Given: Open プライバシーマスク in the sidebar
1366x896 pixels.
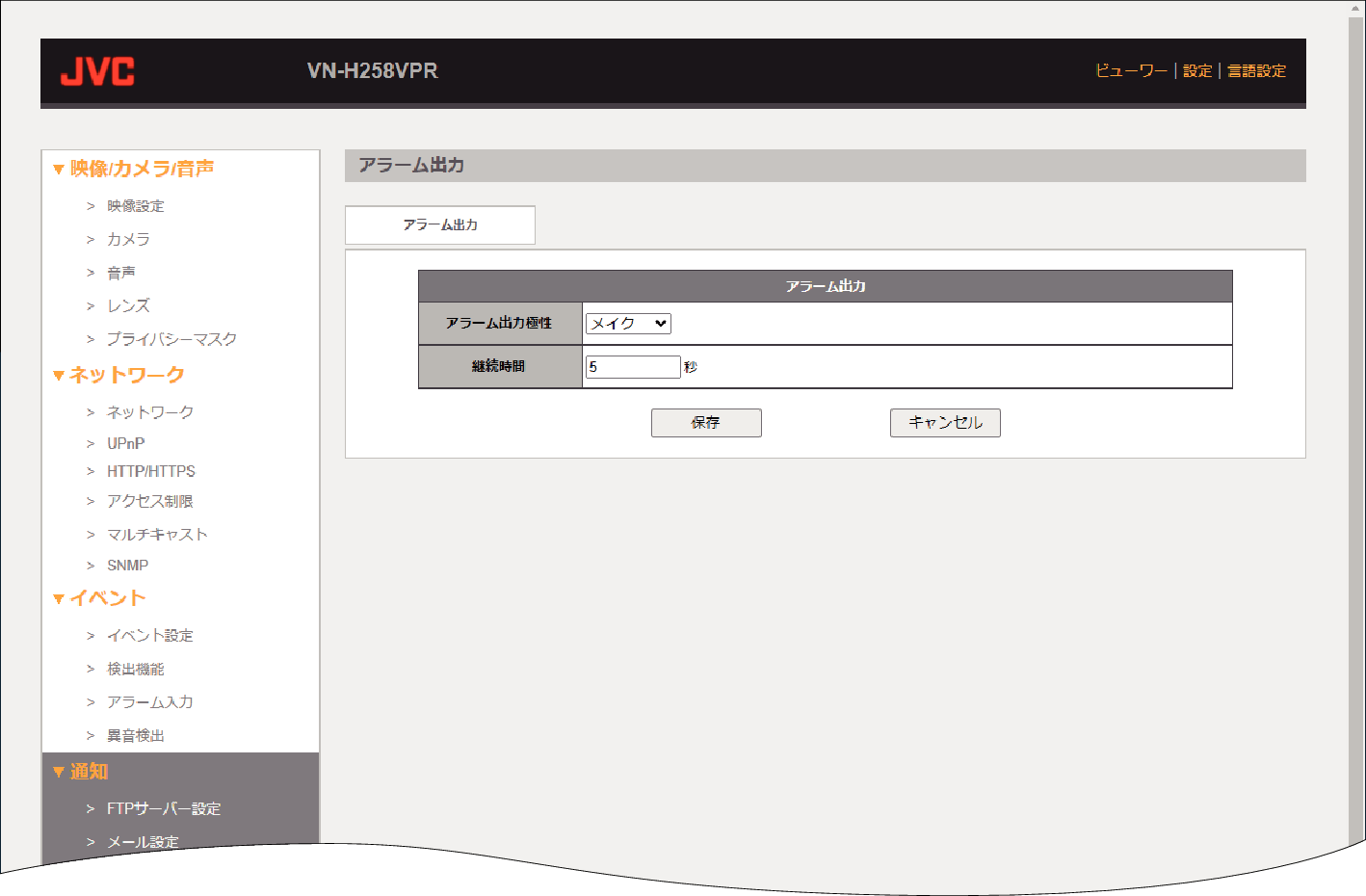Looking at the screenshot, I should [171, 339].
